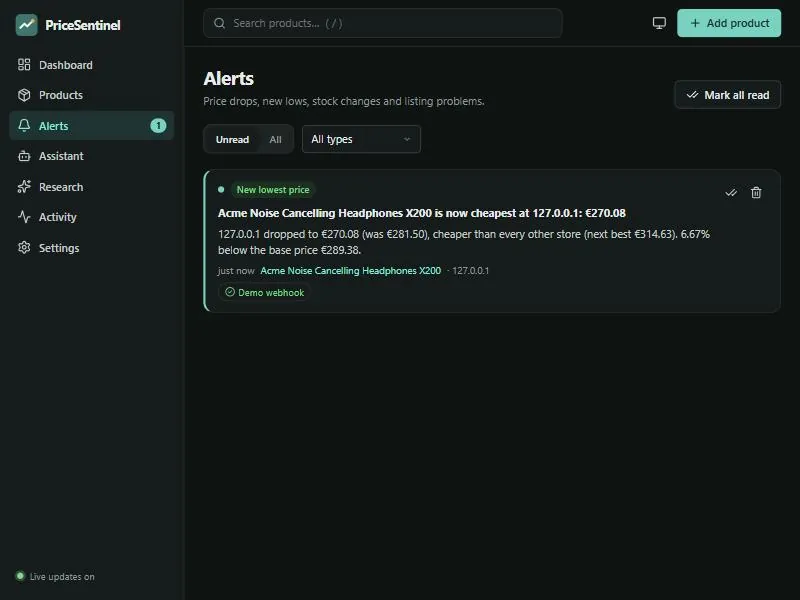Image resolution: width=800 pixels, height=600 pixels.
Task: Click Mark all read
Action: (x=728, y=95)
